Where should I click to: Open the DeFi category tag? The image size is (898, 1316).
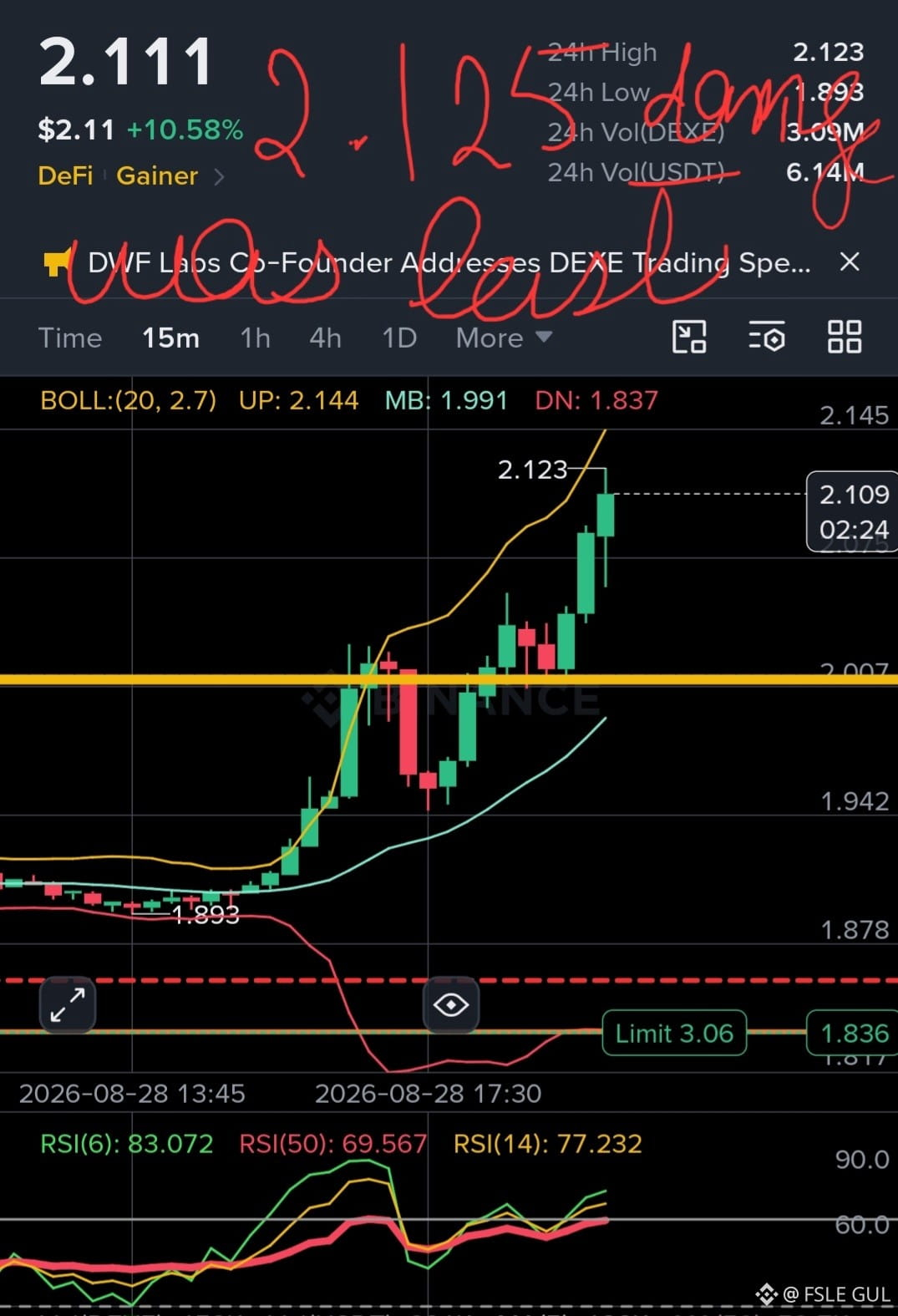click(x=65, y=176)
